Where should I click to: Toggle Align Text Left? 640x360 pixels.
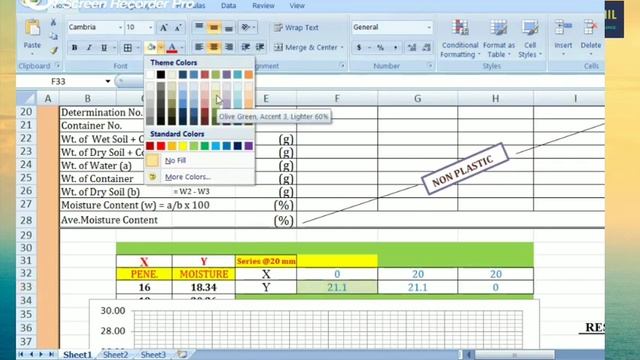(199, 47)
